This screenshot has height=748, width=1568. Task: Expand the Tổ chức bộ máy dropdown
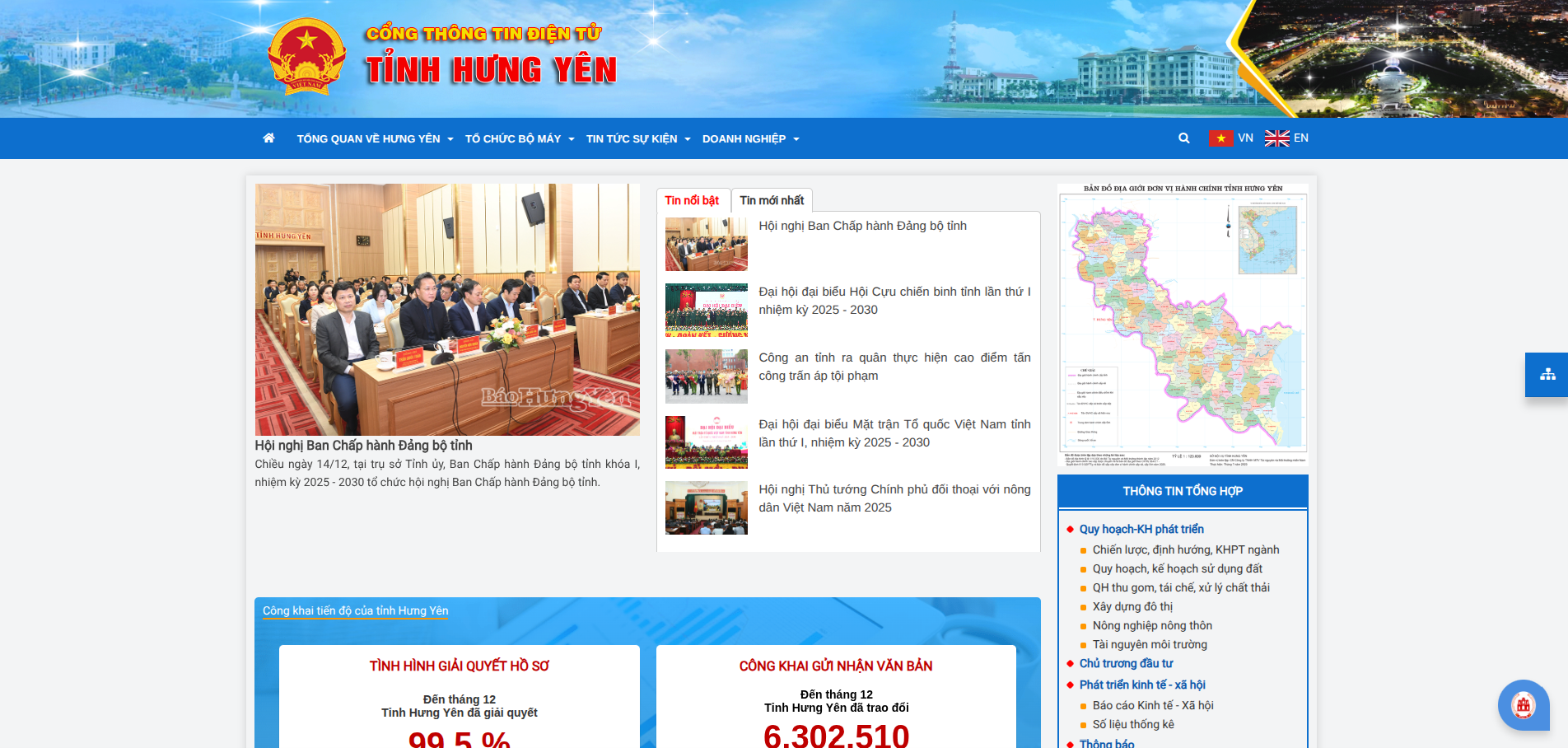[x=519, y=139]
